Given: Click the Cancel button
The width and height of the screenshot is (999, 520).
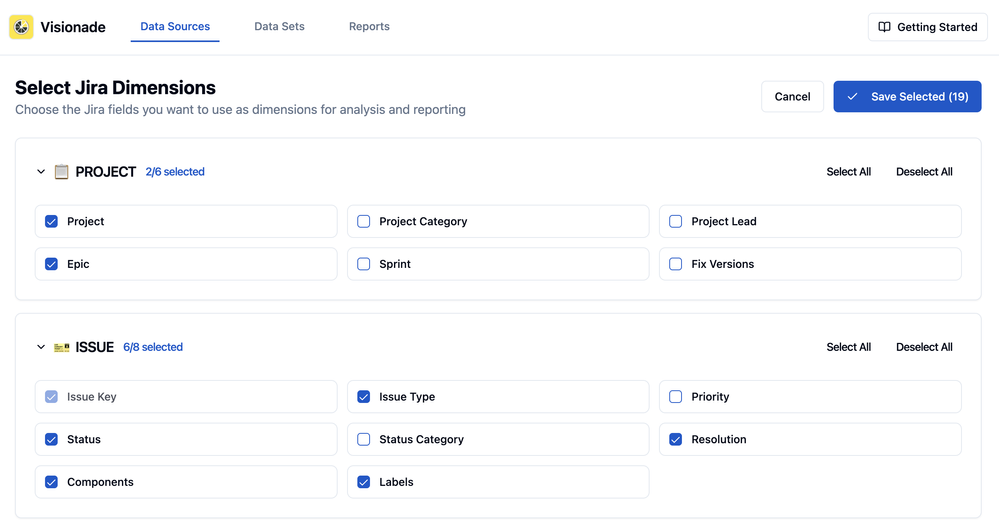Looking at the screenshot, I should 793,97.
